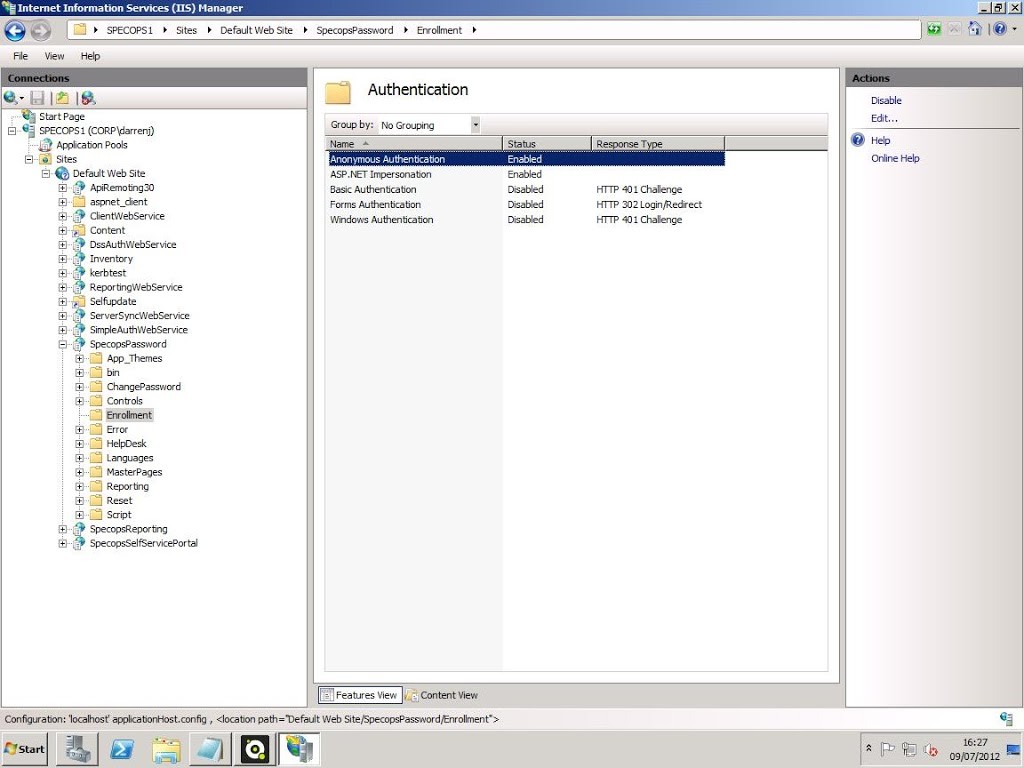The height and width of the screenshot is (768, 1024).
Task: Sort by the Status column header
Action: point(547,144)
